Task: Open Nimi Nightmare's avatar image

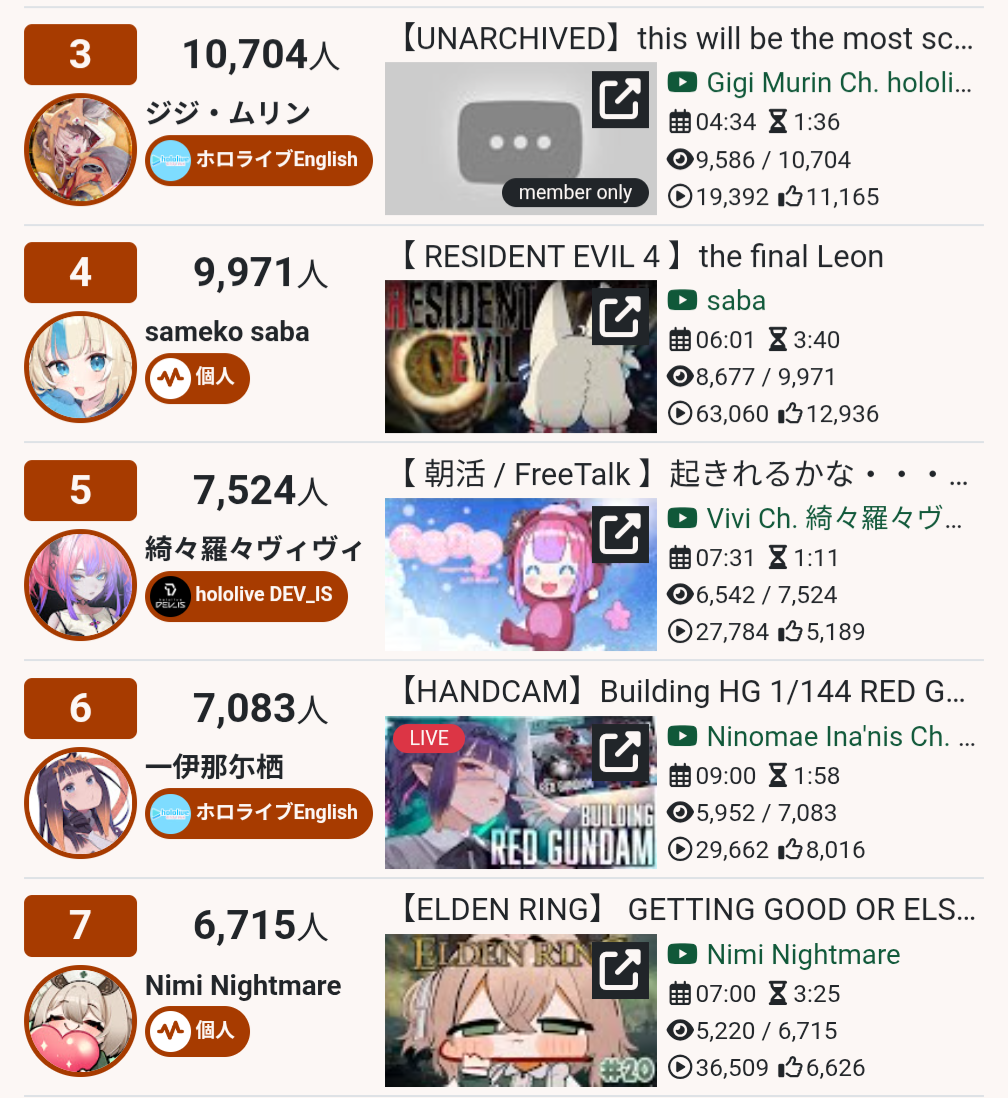Action: (x=81, y=1020)
